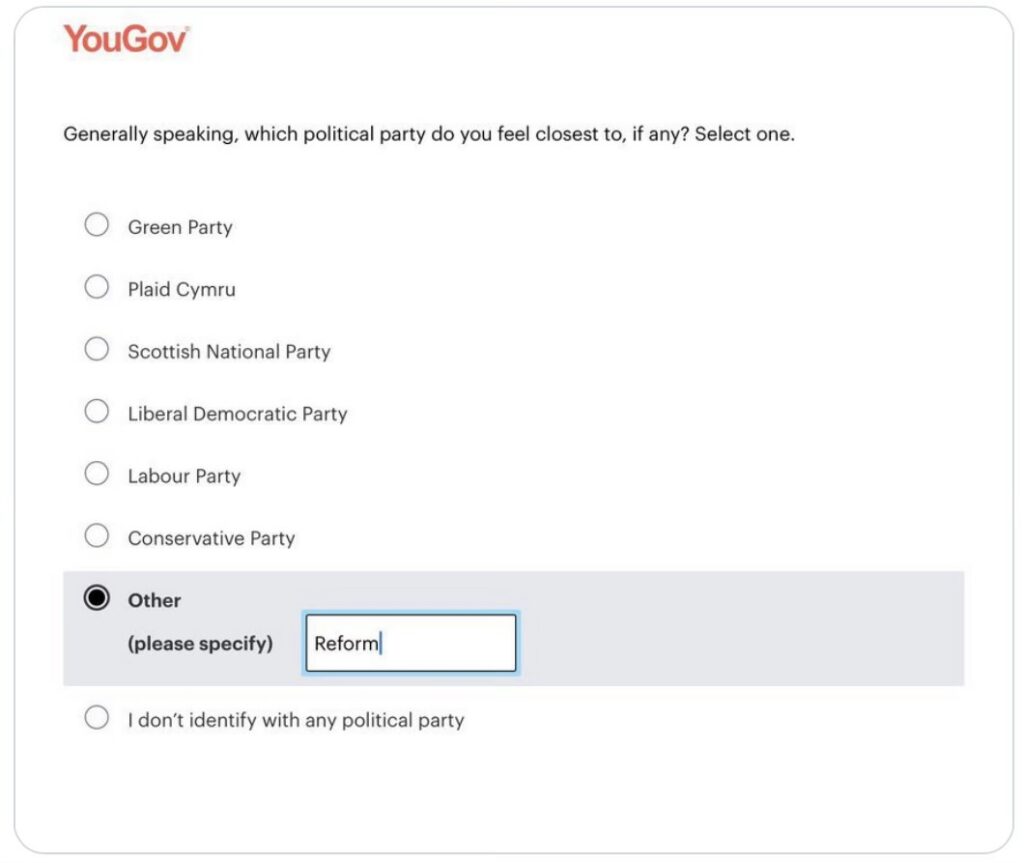Pick the Scottish National Party radio button
This screenshot has width=1024, height=863.
97,350
